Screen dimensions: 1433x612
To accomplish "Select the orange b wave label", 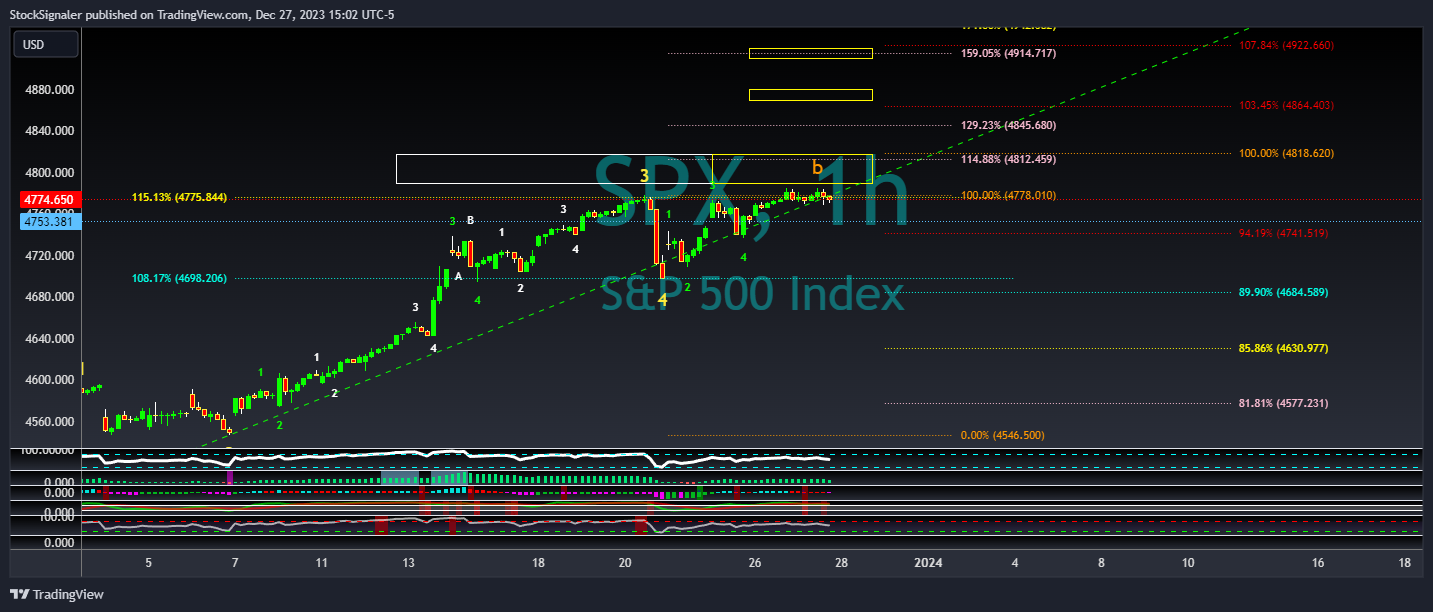I will tap(817, 168).
